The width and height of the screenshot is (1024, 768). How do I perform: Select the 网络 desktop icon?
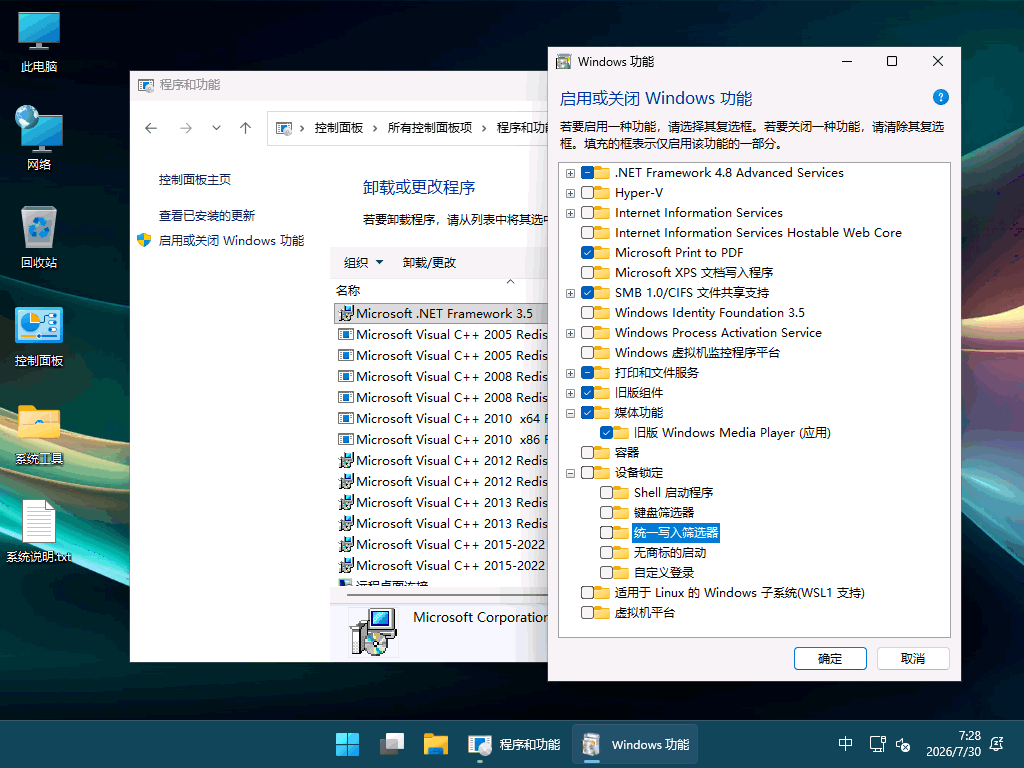click(x=39, y=138)
